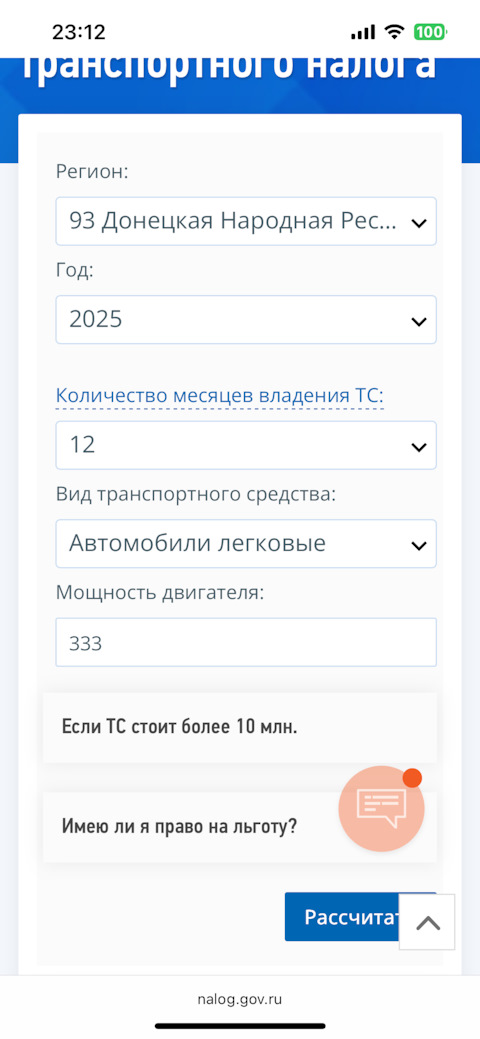The image size is (480, 1039).
Task: Tap the clock showing 23:12
Action: tap(79, 32)
